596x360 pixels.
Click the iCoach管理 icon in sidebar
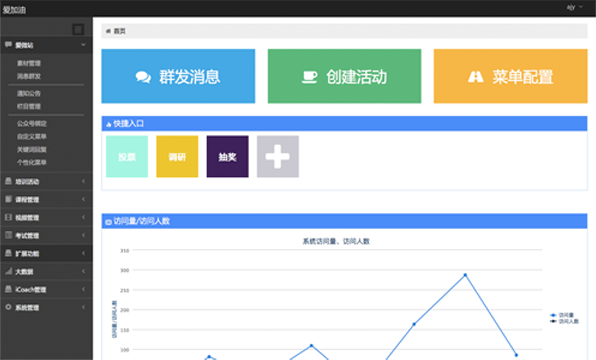pos(8,289)
